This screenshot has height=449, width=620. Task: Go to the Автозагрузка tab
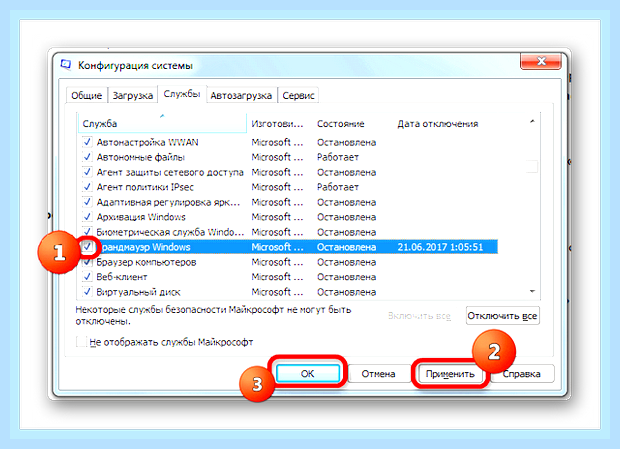241,95
